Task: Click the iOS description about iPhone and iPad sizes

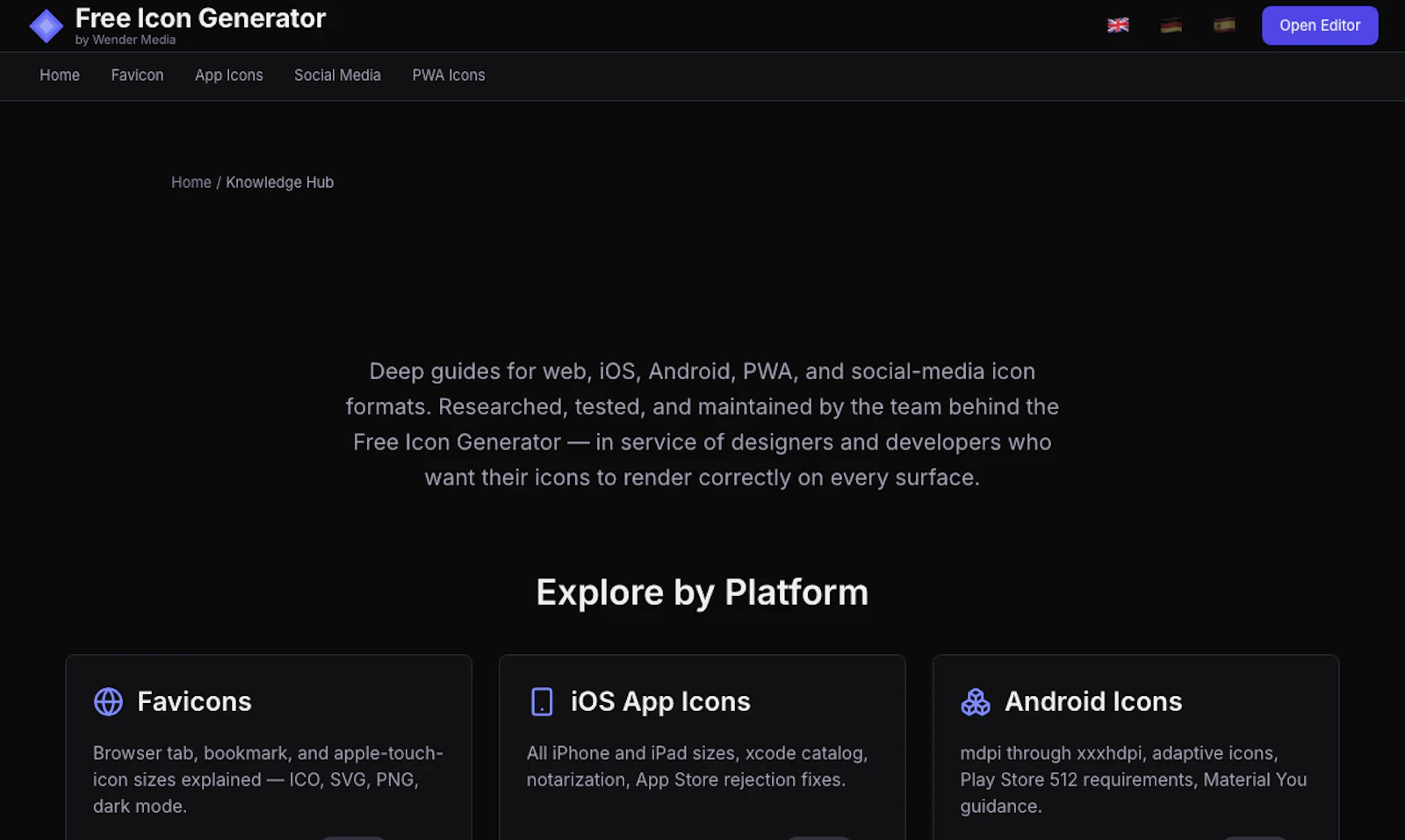Action: click(697, 766)
